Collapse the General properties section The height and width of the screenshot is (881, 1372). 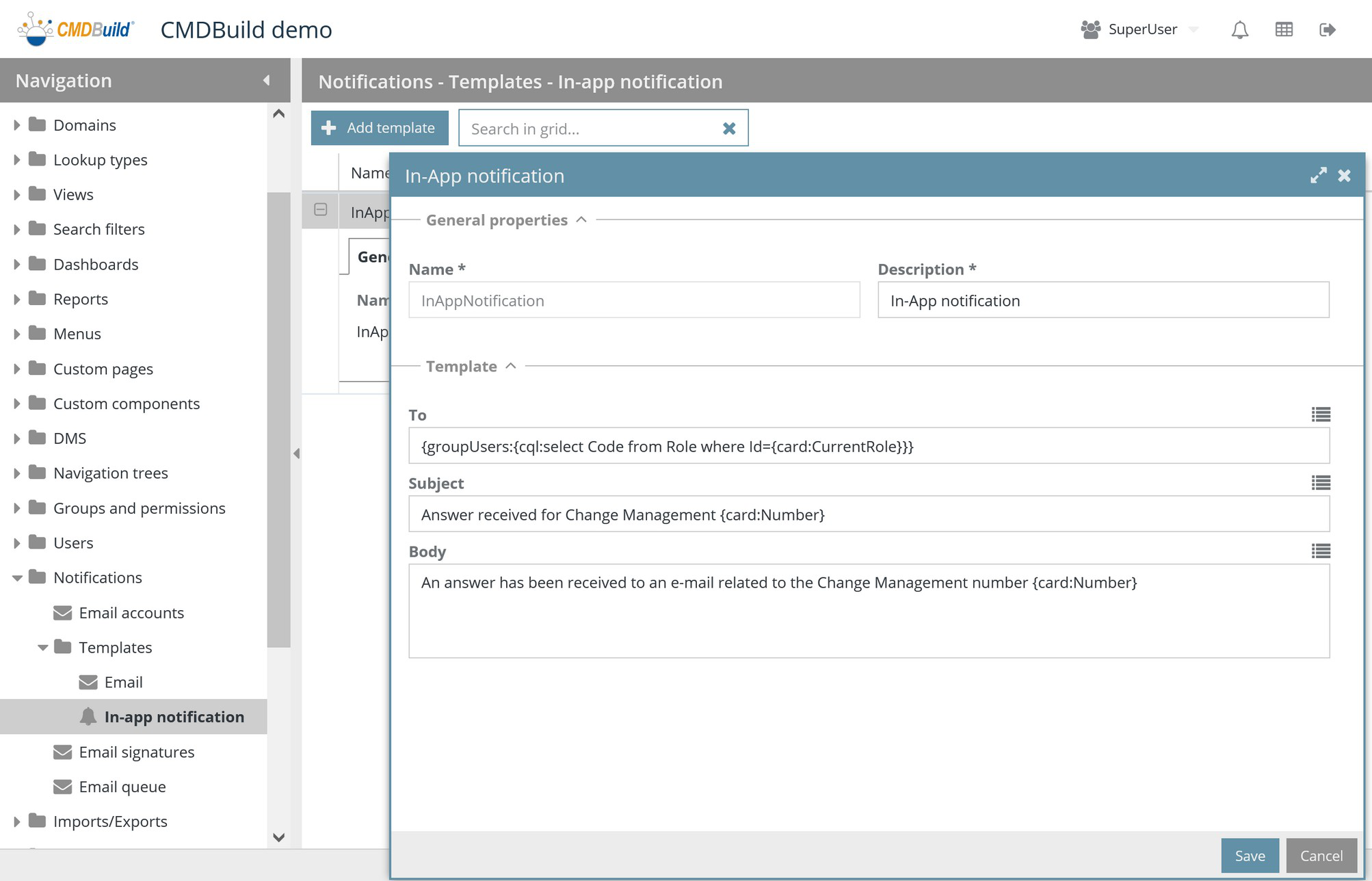tap(581, 220)
